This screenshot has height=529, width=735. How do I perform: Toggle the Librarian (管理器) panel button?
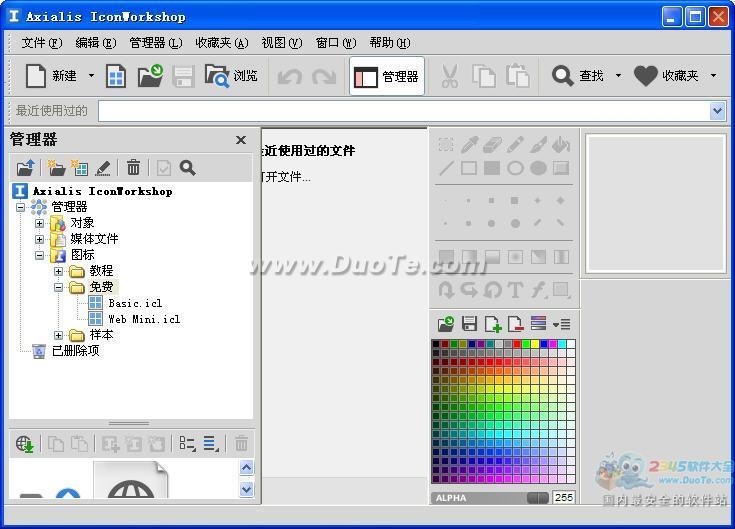coord(387,76)
